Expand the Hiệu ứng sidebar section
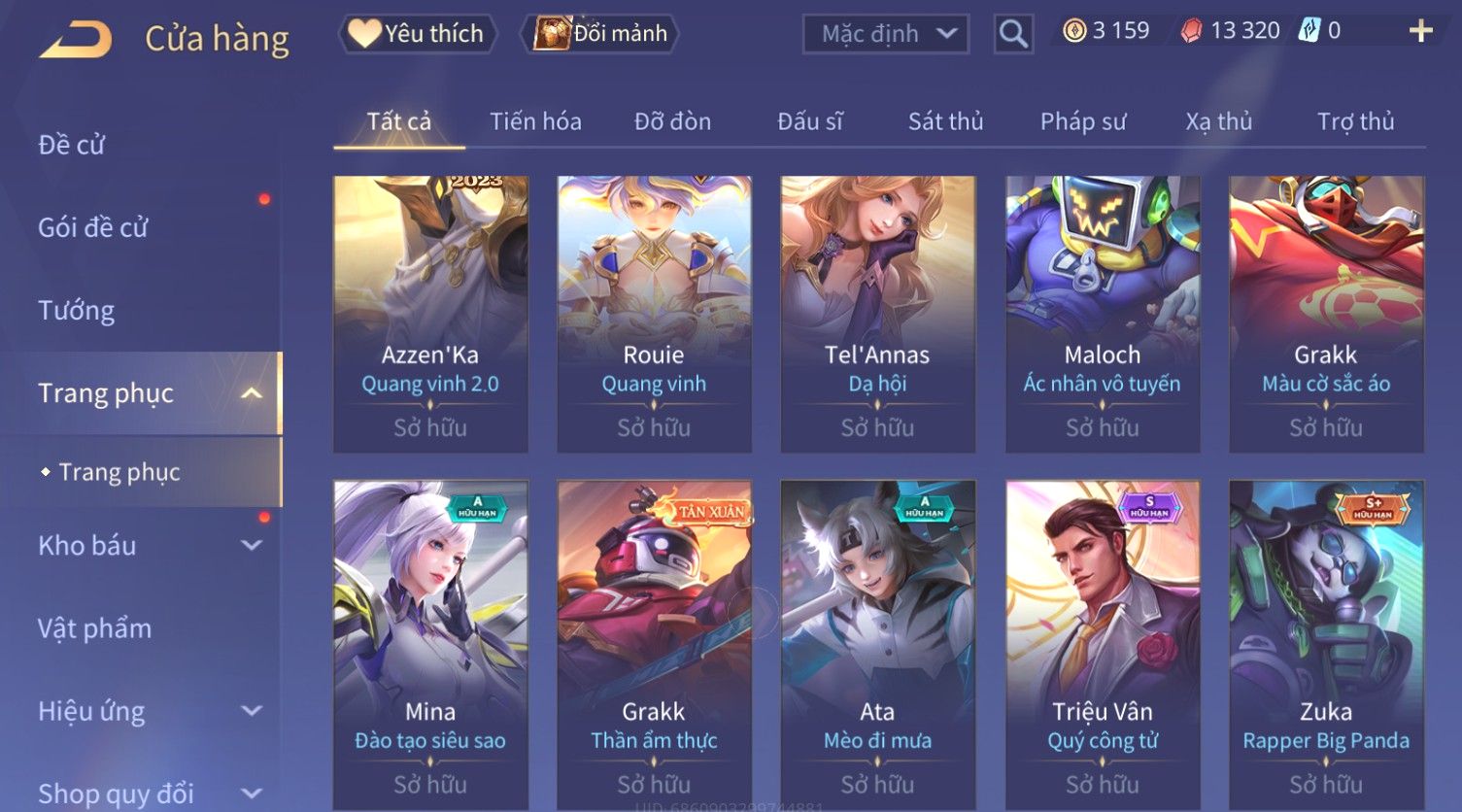 [252, 711]
